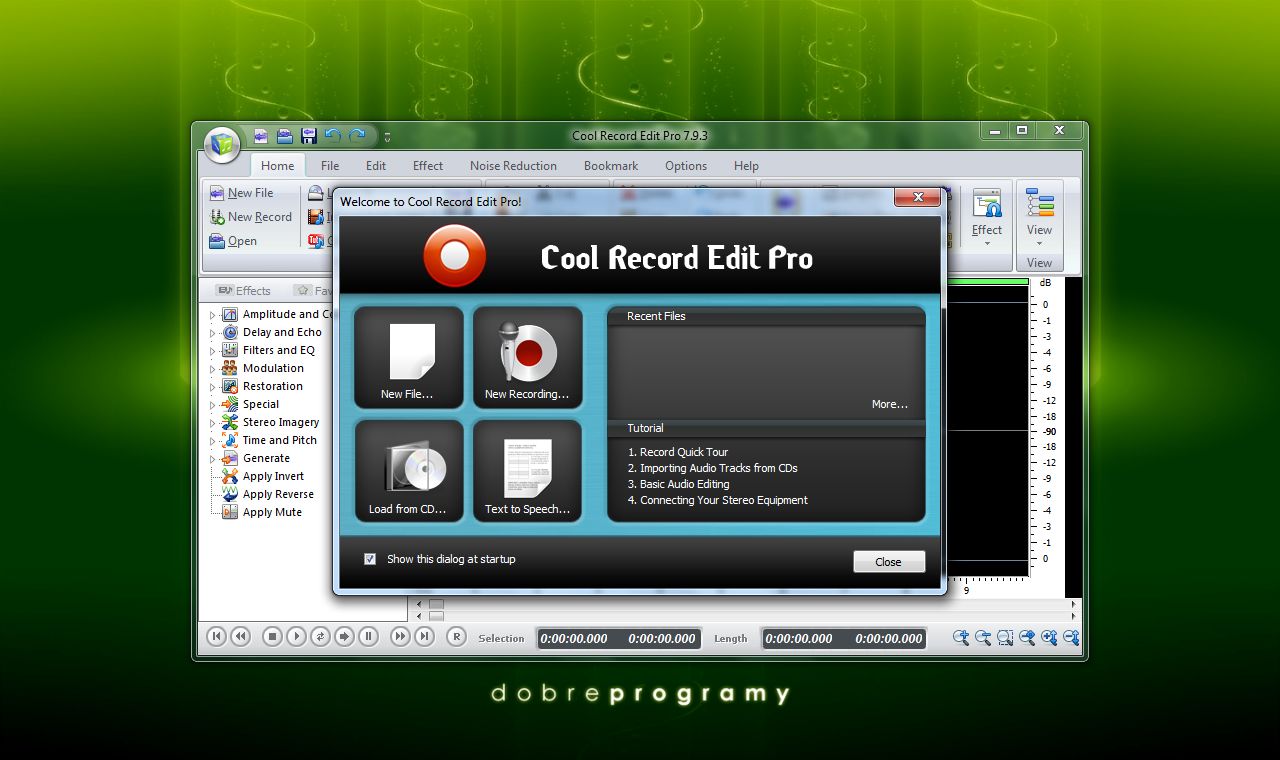
Task: Click the R record button
Action: pos(456,636)
